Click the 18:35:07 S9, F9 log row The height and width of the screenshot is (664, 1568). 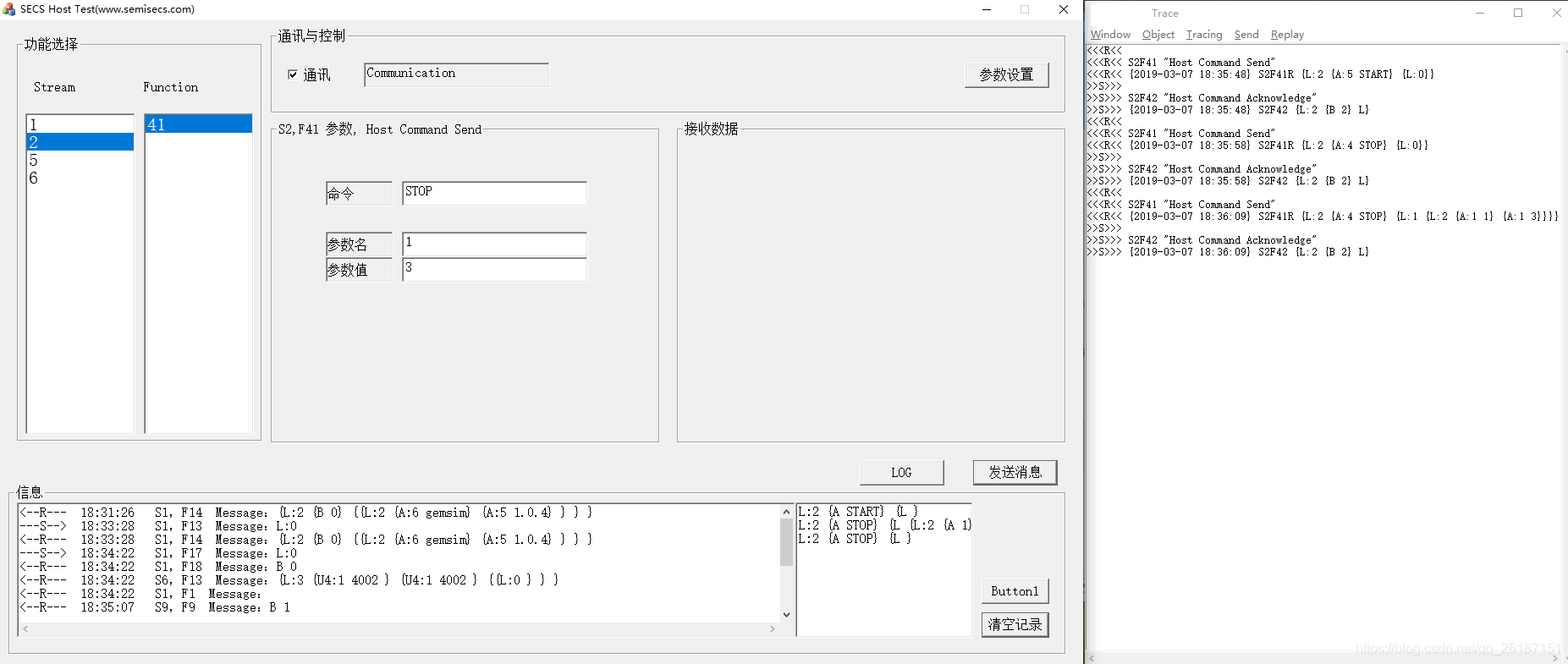coord(155,607)
